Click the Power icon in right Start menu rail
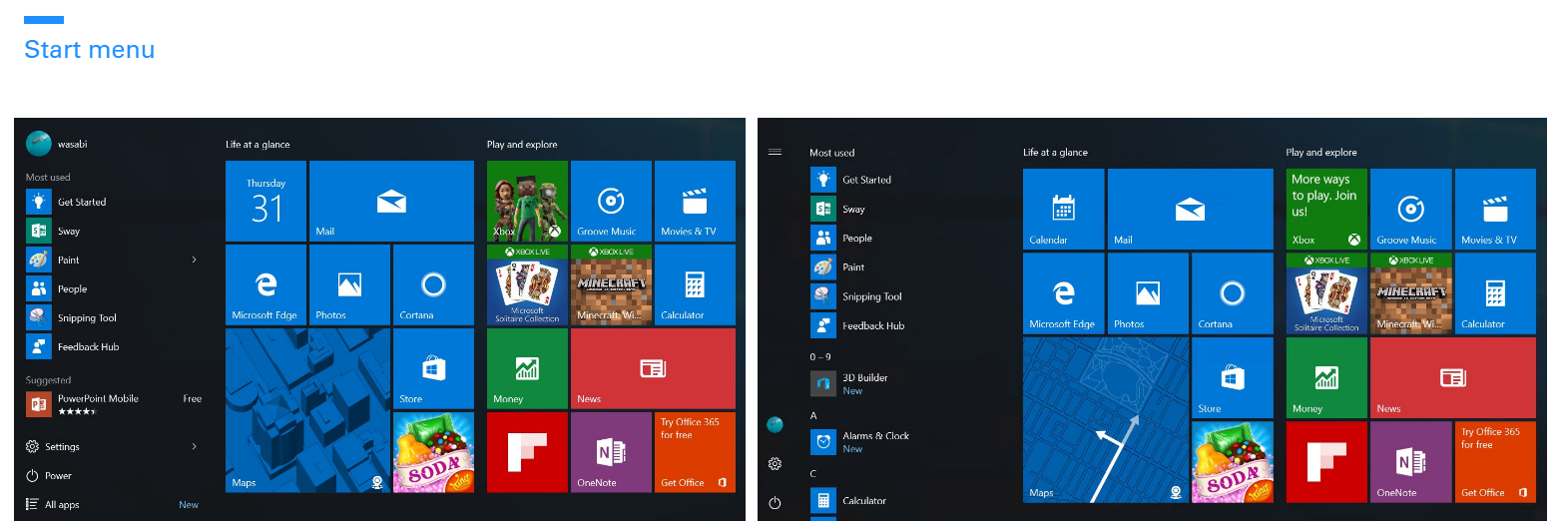 (775, 502)
